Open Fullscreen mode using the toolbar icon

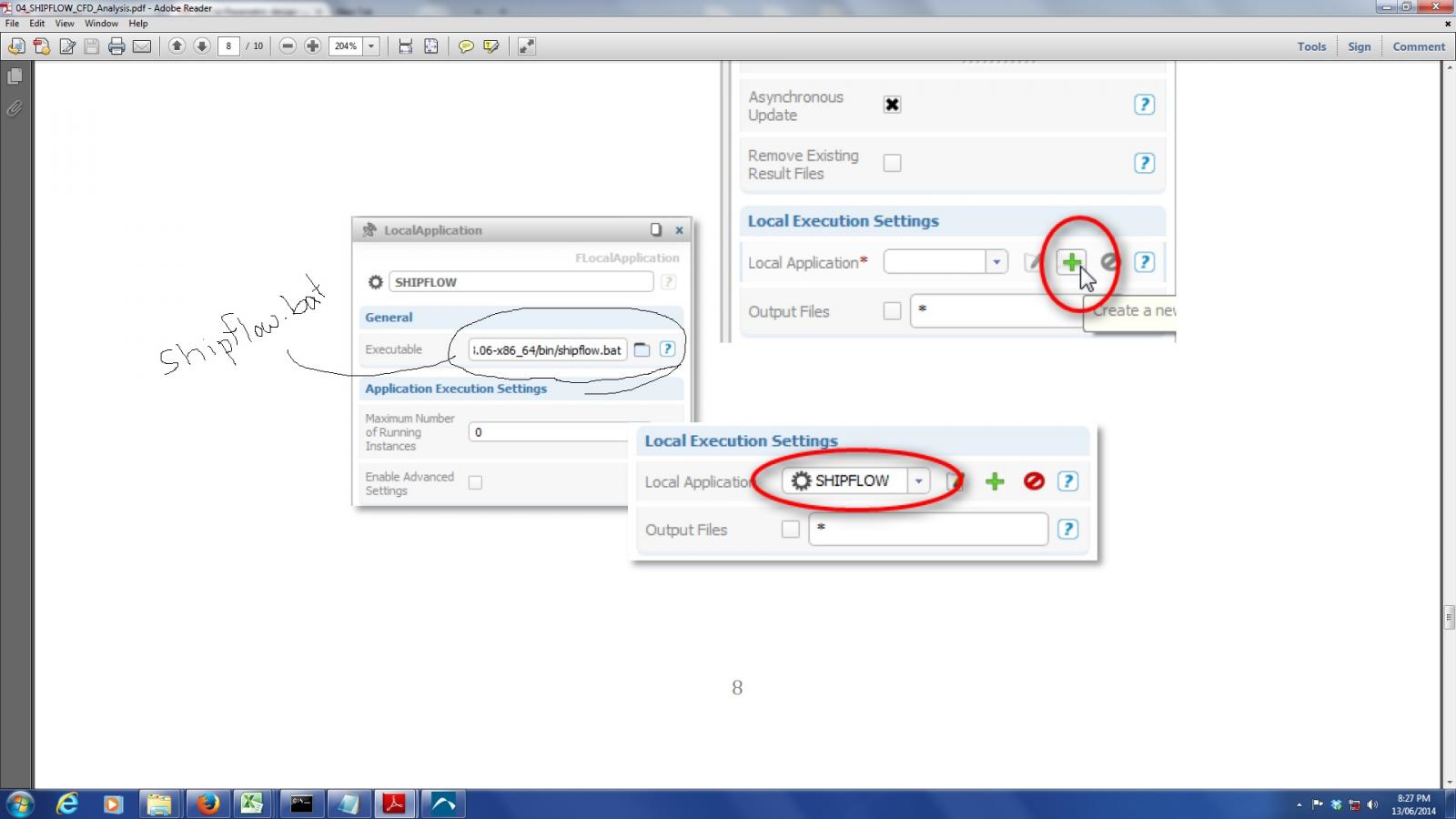tap(526, 46)
